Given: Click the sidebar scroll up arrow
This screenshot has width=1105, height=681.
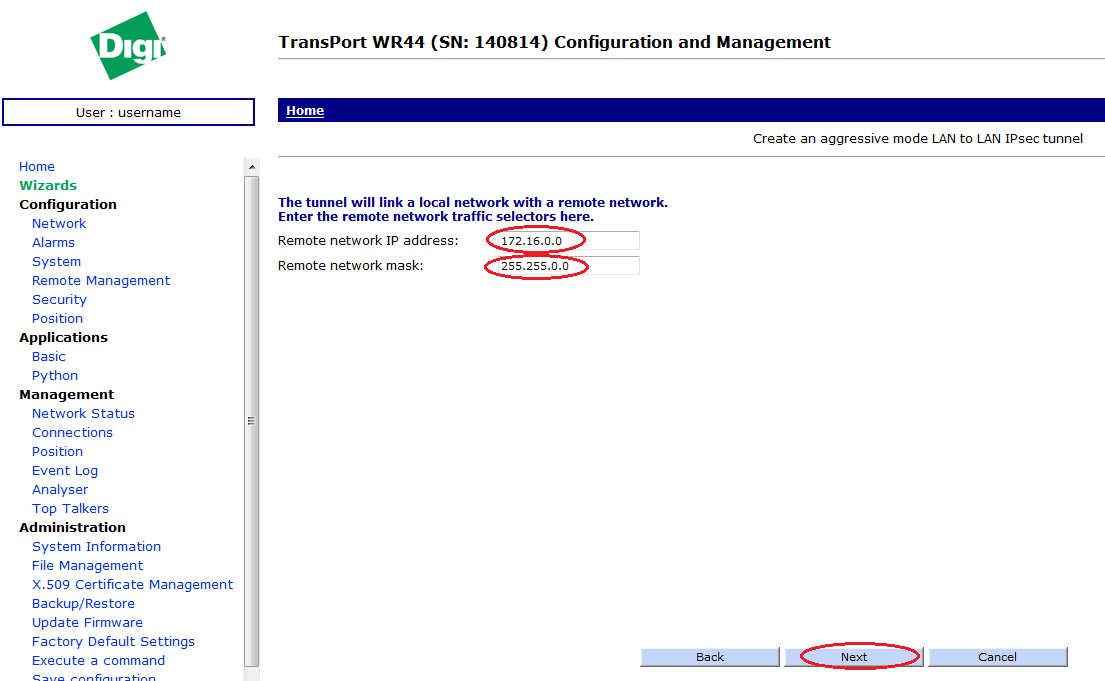Looking at the screenshot, I should (252, 167).
